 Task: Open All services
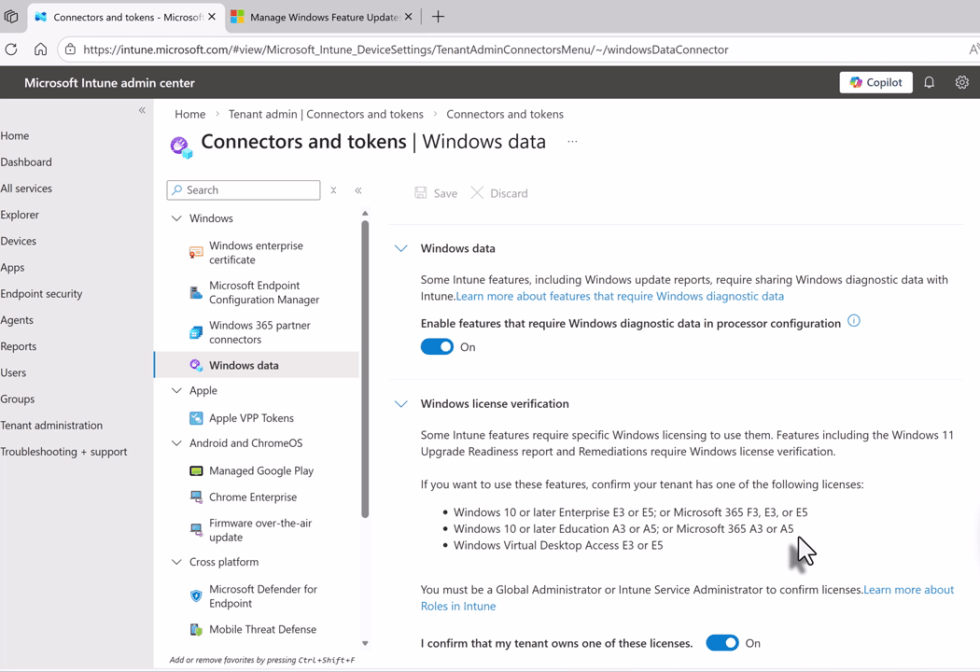pos(26,188)
